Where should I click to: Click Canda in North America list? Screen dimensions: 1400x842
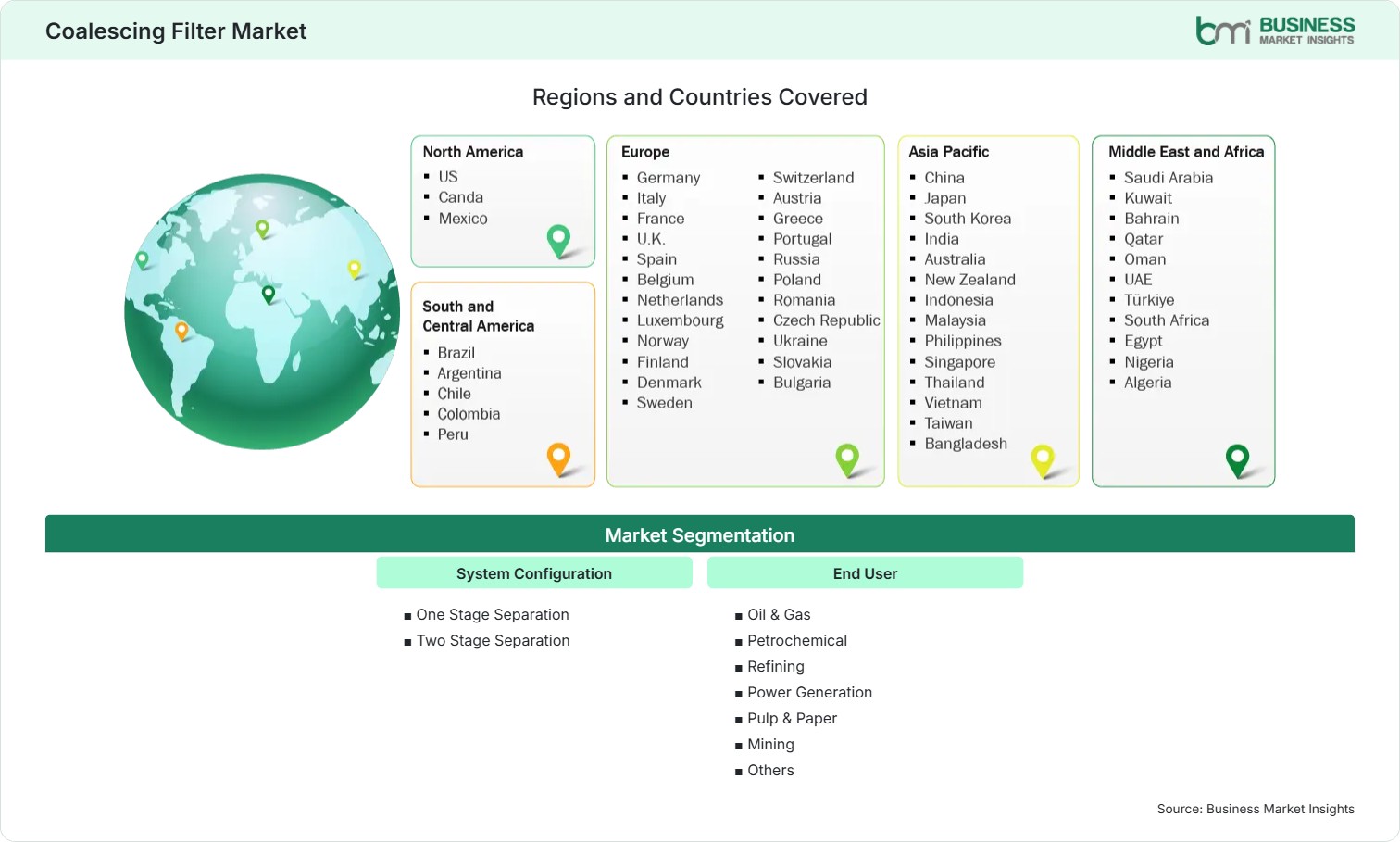(461, 197)
